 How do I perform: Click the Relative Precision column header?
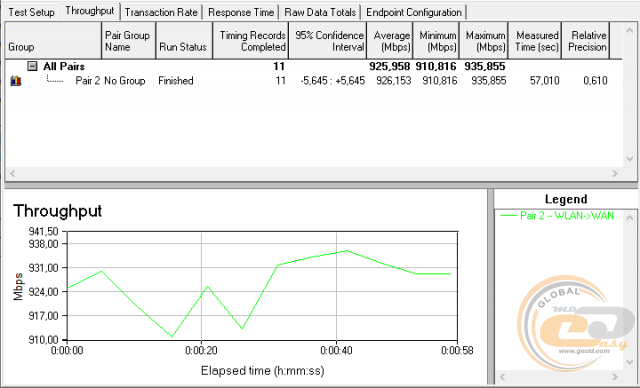point(586,41)
